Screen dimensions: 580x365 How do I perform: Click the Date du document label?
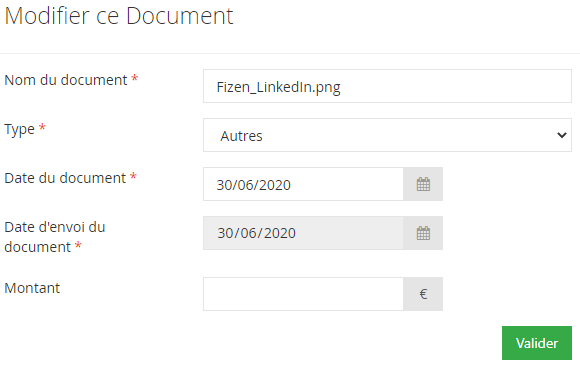pos(65,178)
